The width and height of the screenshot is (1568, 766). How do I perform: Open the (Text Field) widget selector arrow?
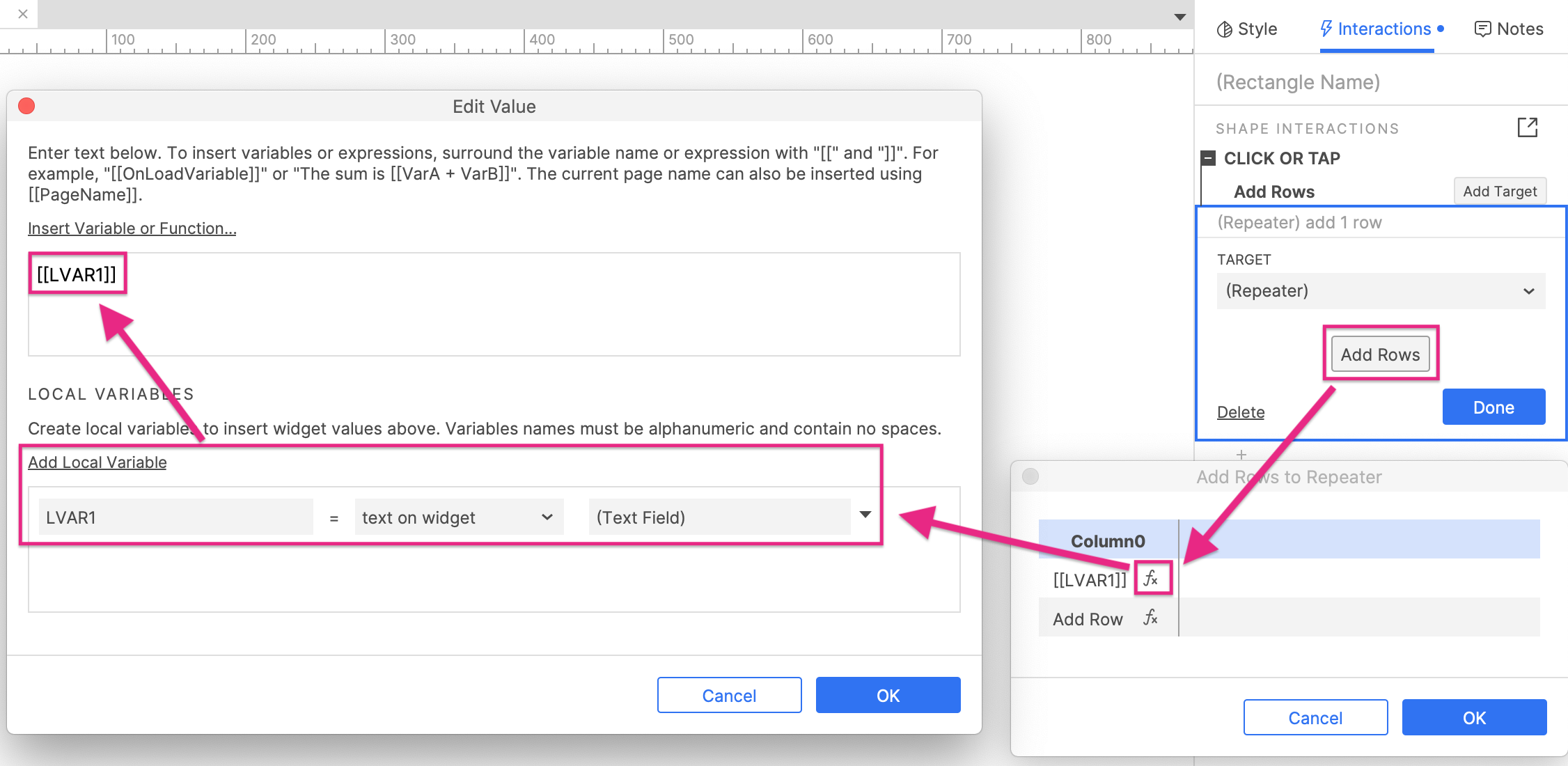point(865,515)
